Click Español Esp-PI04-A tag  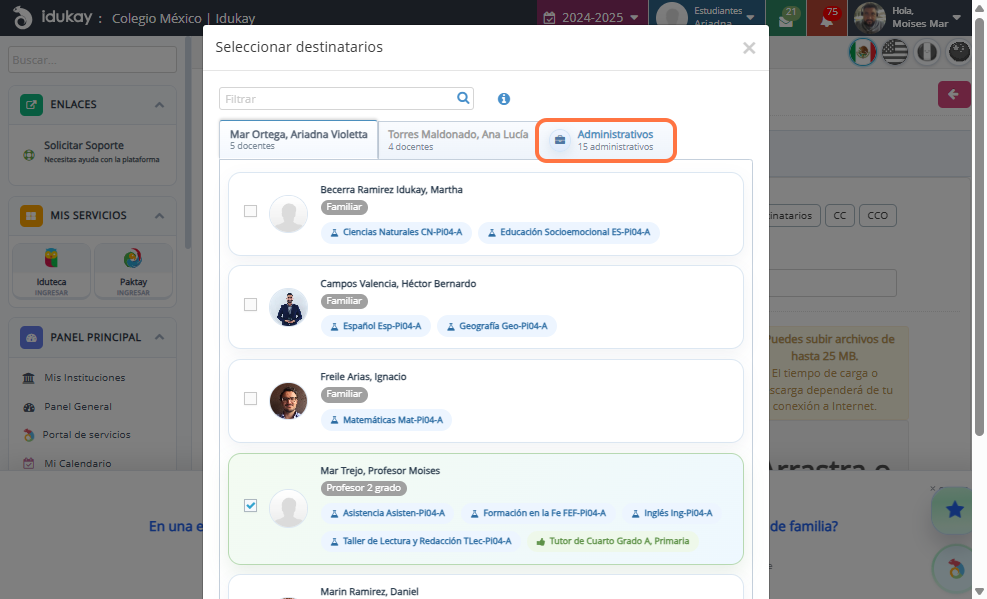[x=376, y=326]
